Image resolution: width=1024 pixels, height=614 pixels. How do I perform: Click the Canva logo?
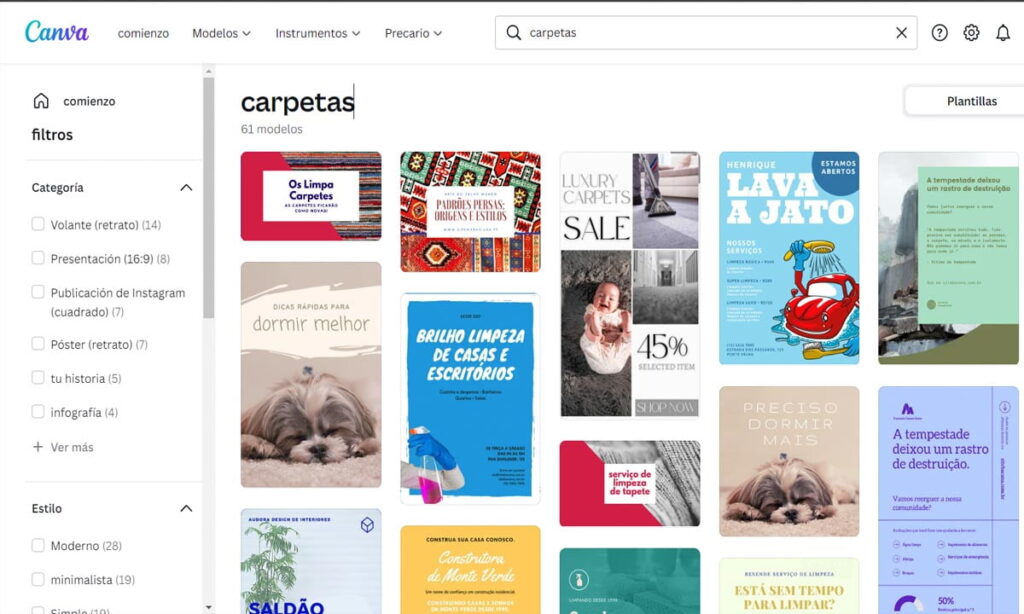[57, 32]
